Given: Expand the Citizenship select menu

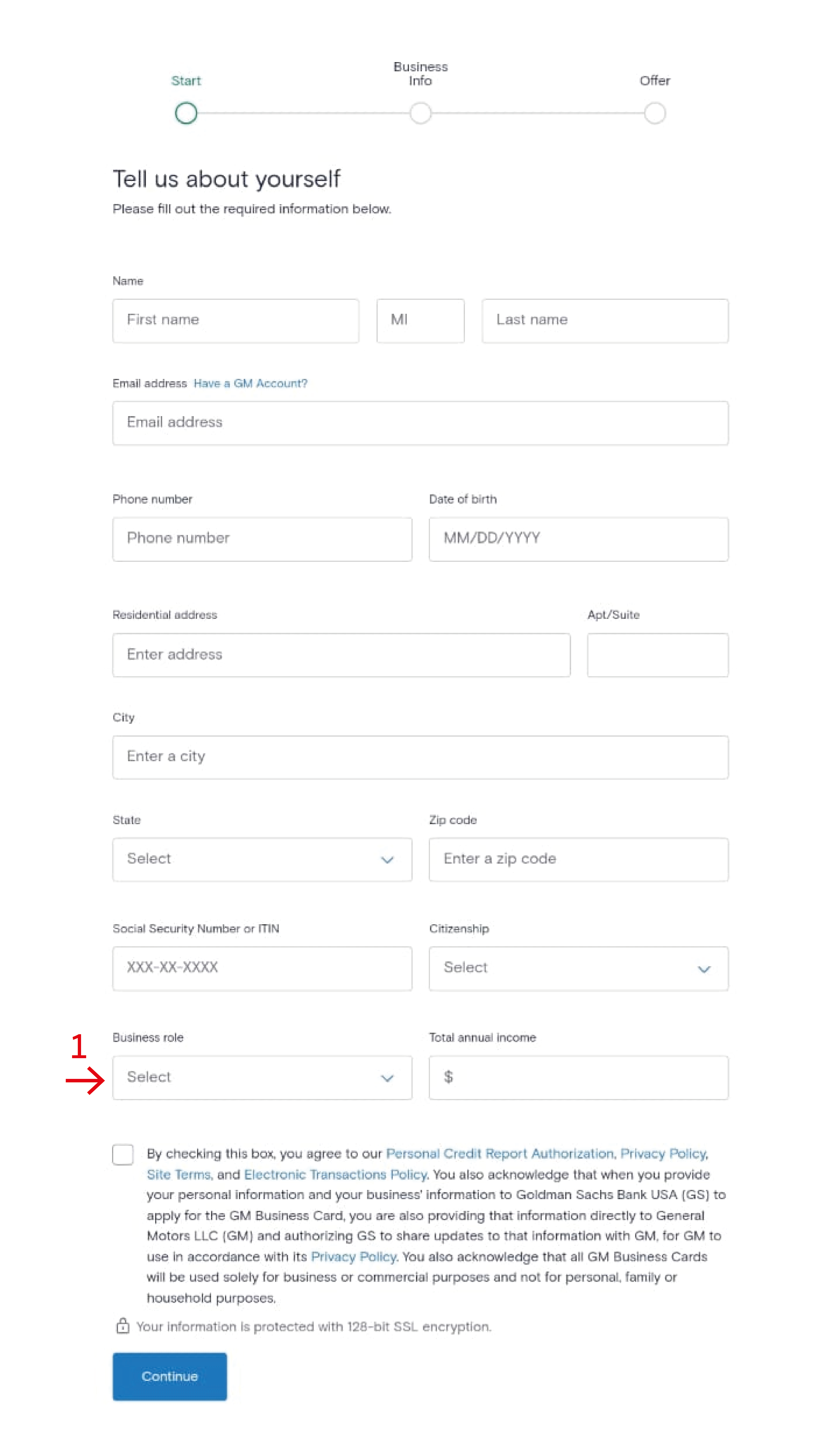Looking at the screenshot, I should (579, 968).
